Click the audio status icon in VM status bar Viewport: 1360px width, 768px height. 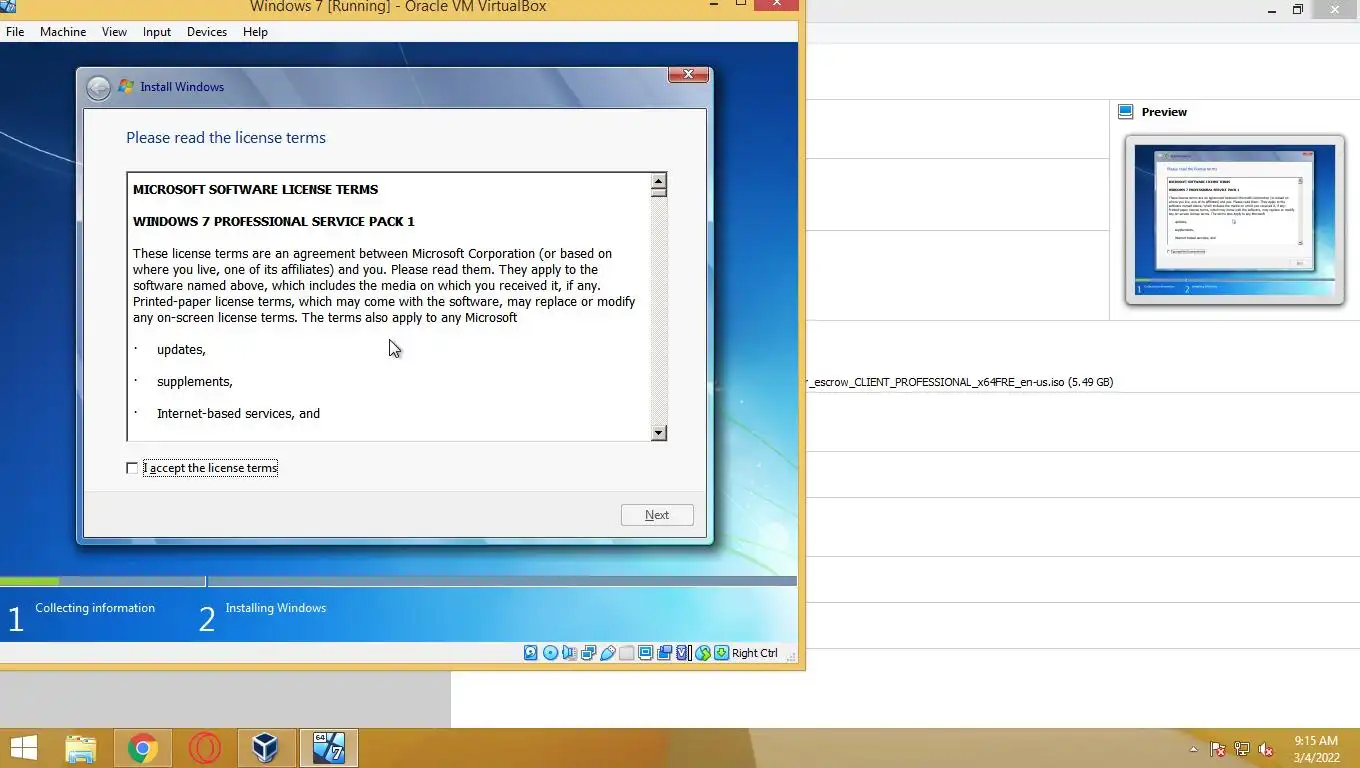569,653
